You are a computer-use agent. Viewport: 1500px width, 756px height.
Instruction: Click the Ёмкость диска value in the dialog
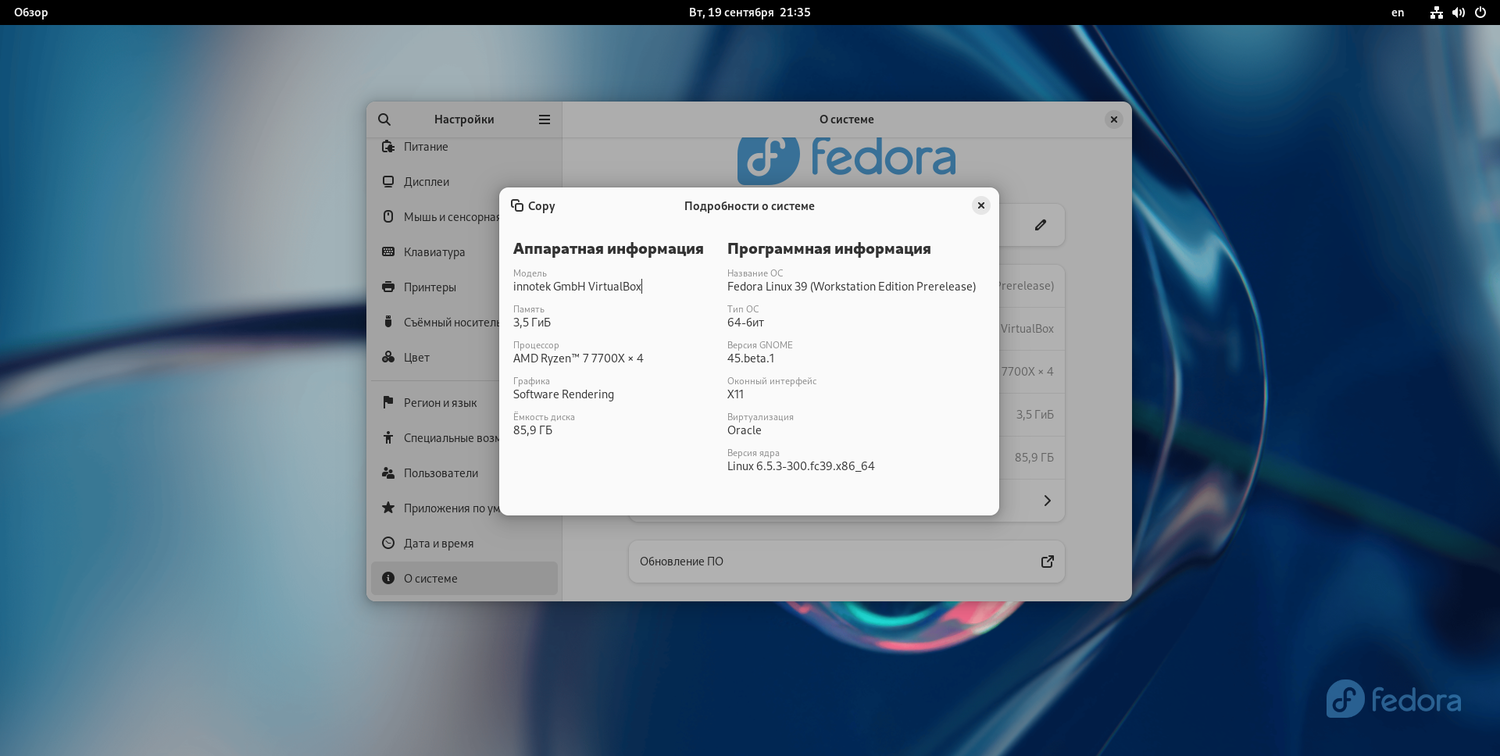tap(532, 430)
